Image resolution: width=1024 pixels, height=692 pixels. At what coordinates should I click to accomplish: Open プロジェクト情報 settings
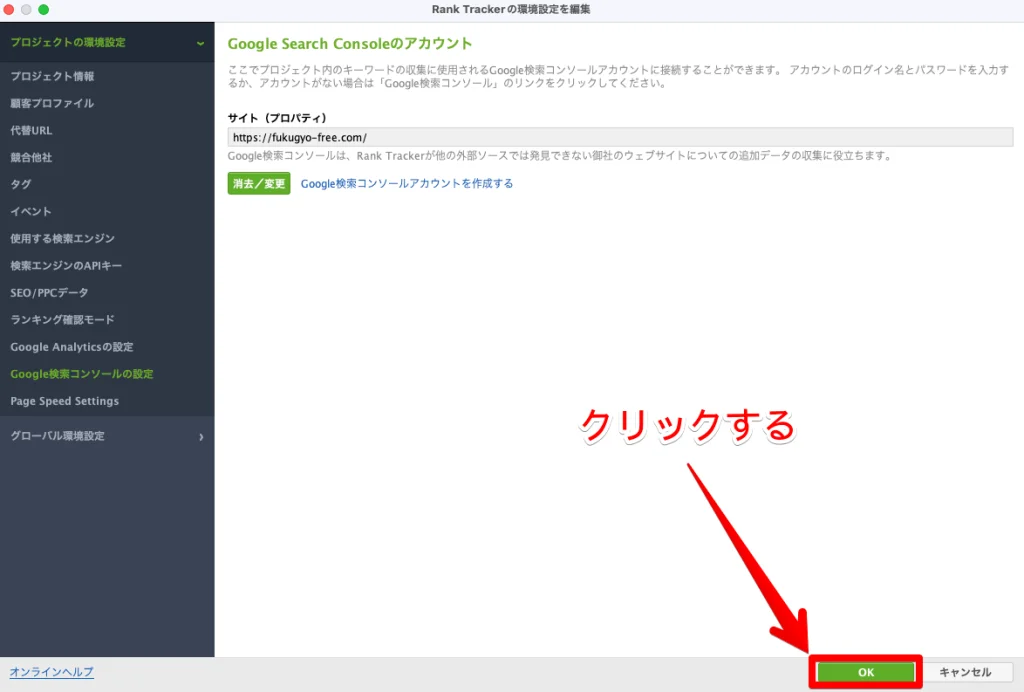point(52,76)
